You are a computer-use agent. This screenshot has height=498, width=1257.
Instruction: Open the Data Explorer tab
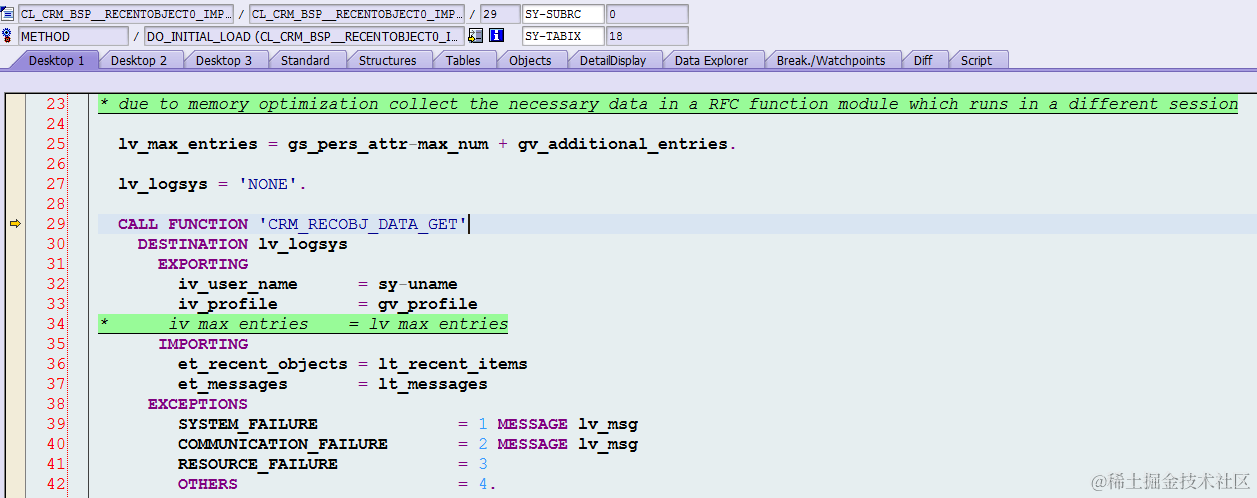[x=711, y=60]
